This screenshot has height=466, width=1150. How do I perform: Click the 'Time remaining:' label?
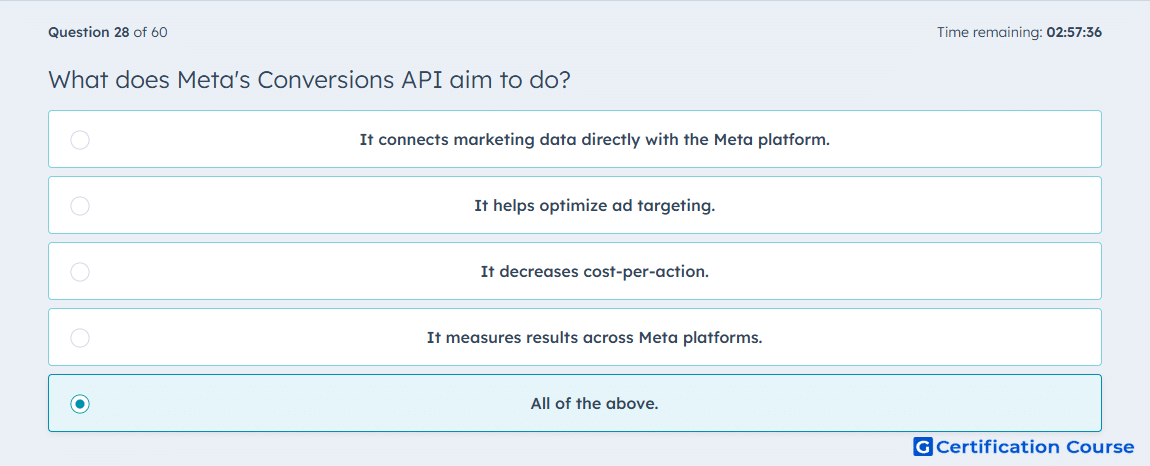click(x=989, y=32)
